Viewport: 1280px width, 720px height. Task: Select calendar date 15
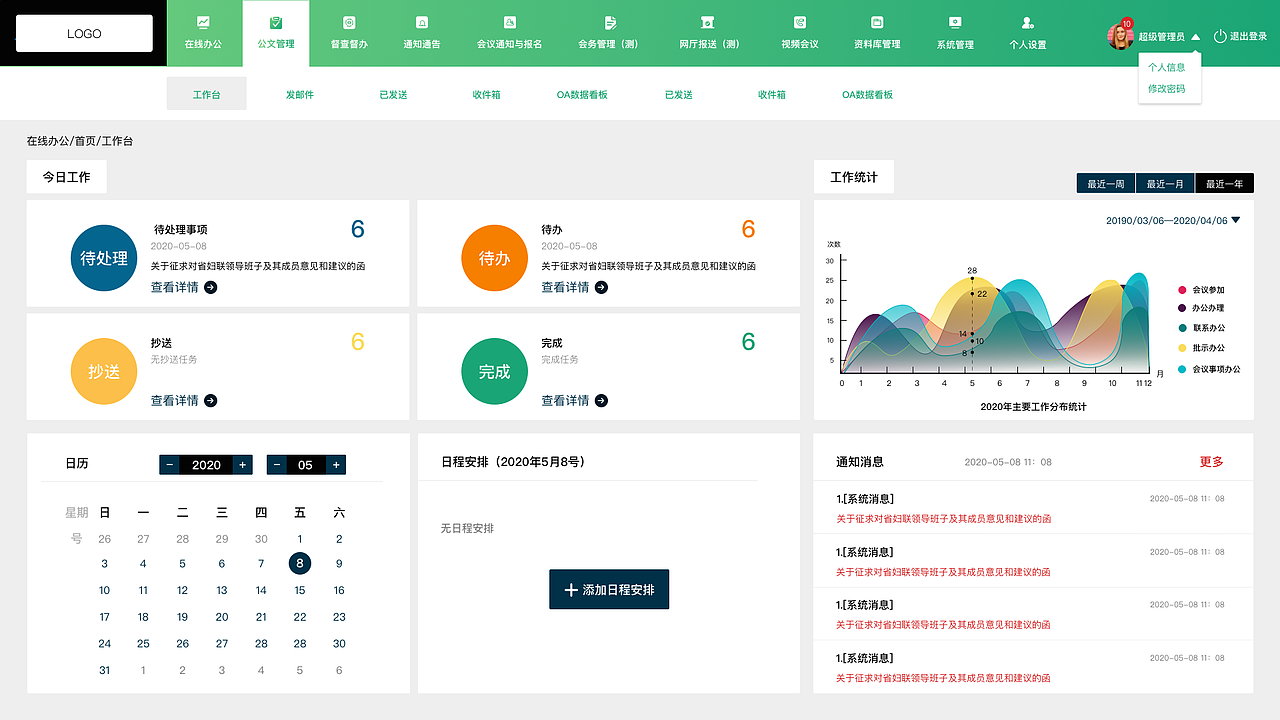(300, 590)
